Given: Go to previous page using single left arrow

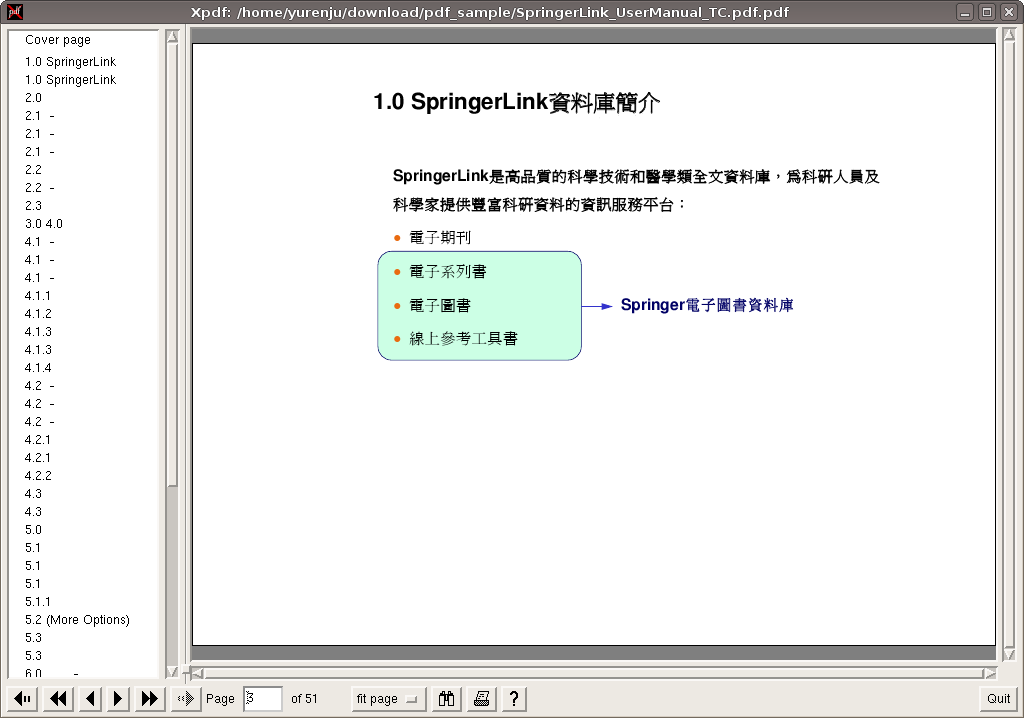Looking at the screenshot, I should 90,699.
